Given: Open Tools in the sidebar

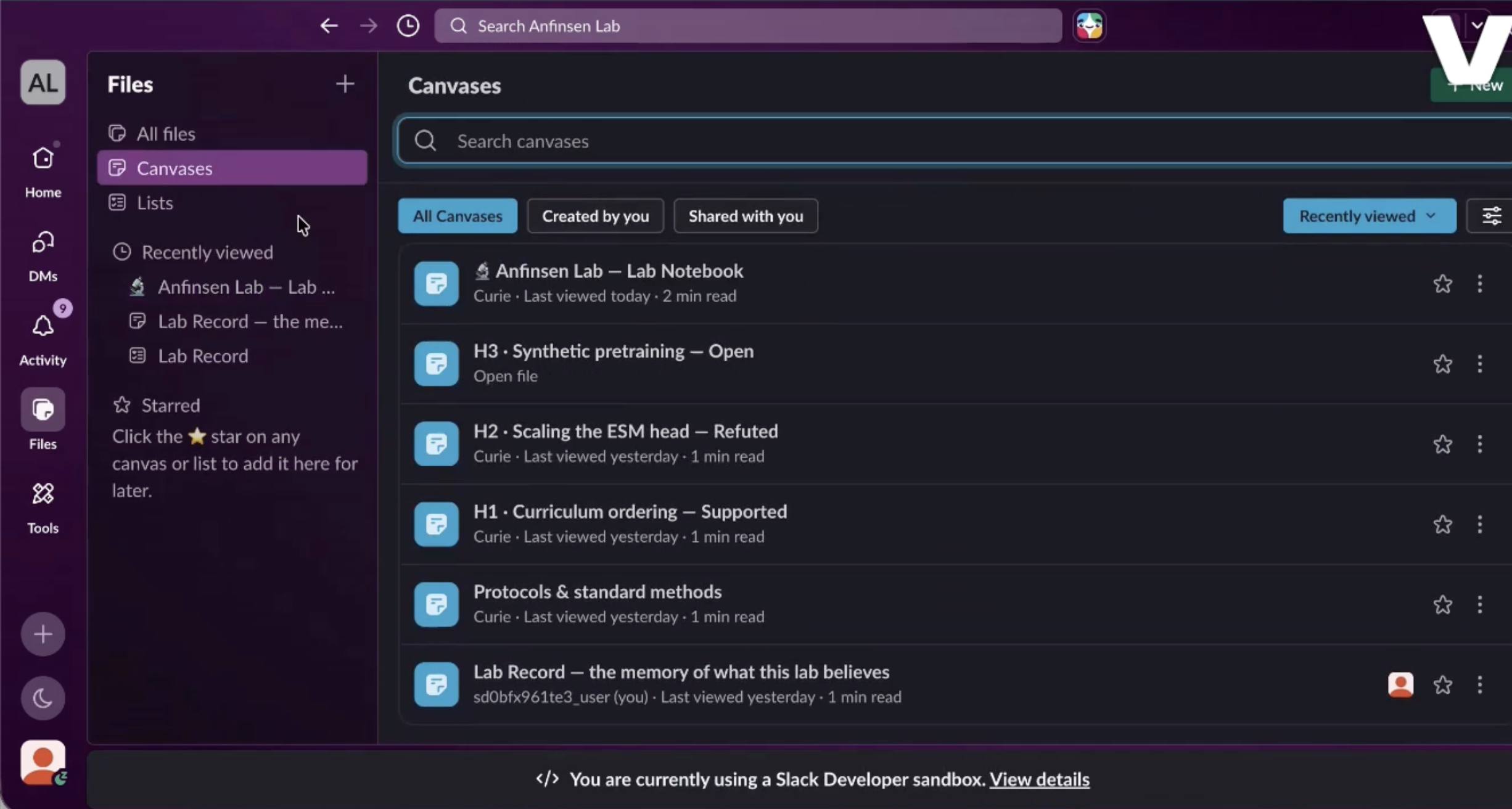Looking at the screenshot, I should 43,508.
